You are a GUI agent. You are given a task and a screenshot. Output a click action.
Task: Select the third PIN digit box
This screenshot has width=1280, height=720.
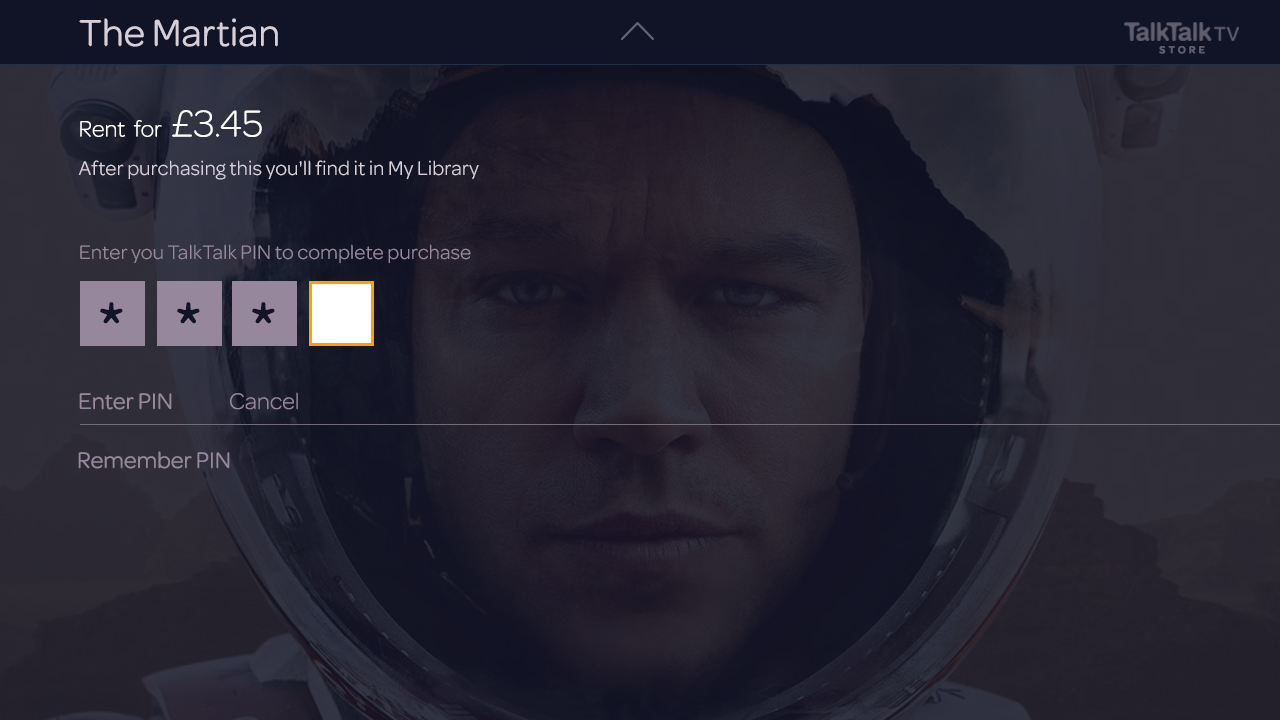(264, 314)
